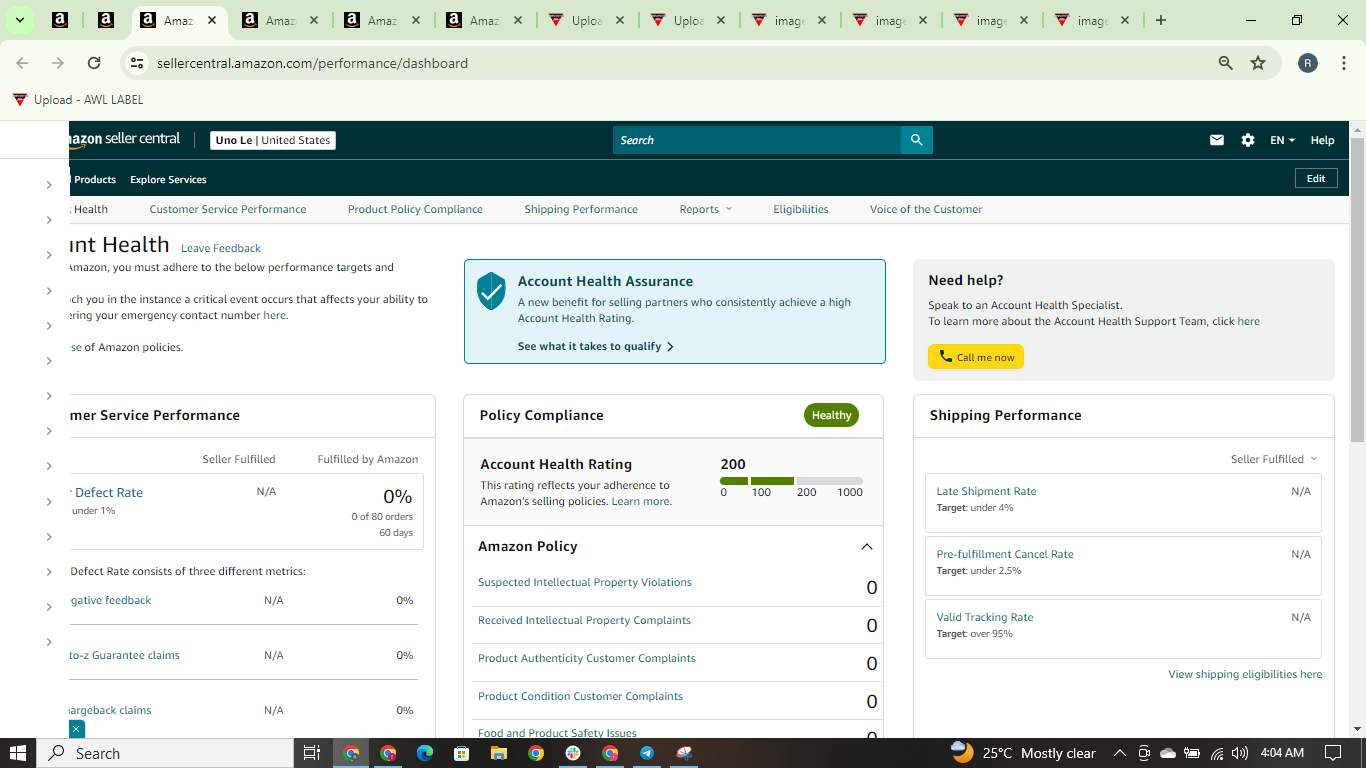1366x768 pixels.
Task: Click the battery icon in system tray
Action: 1192,753
